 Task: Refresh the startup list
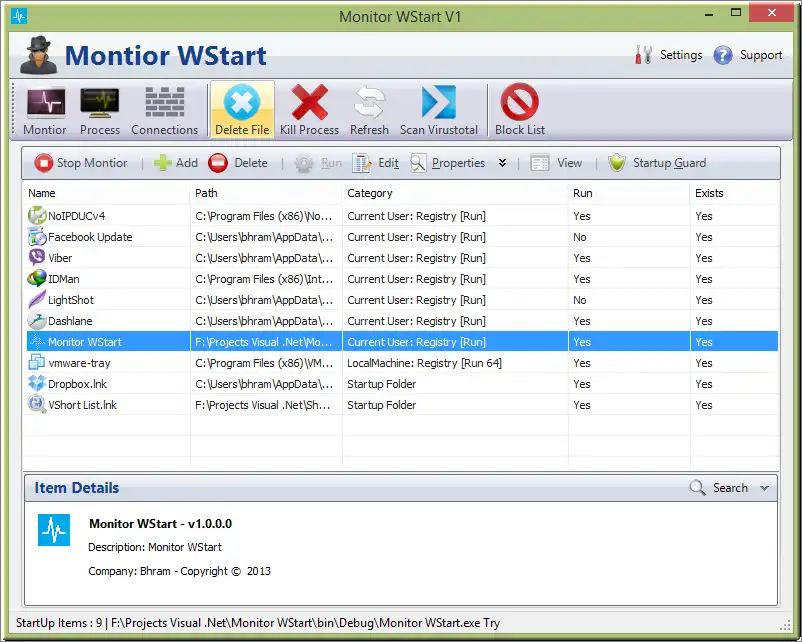369,102
